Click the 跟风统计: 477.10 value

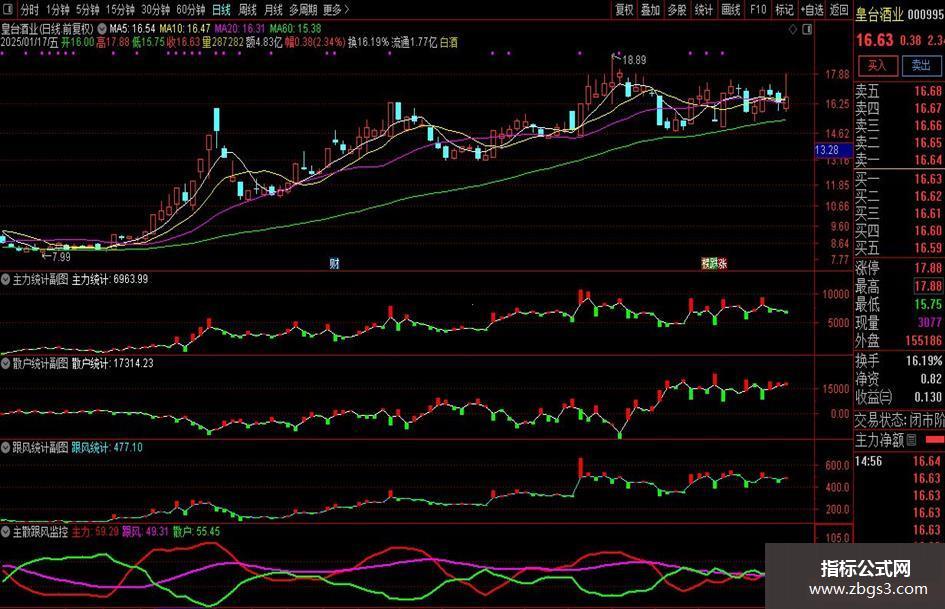click(x=107, y=447)
